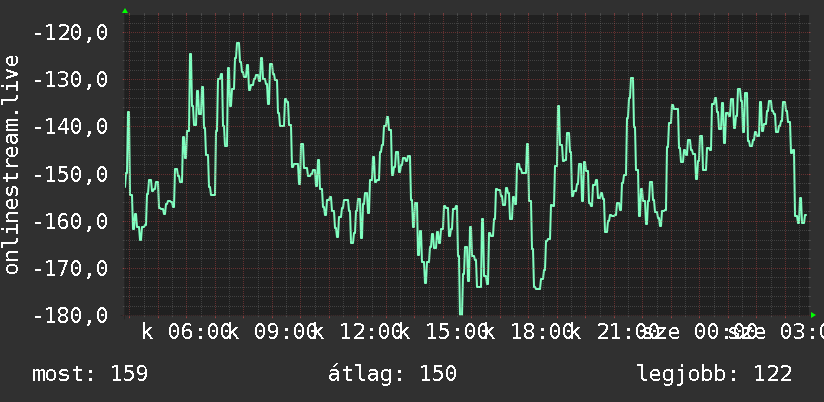Click the k 15:00 time label
This screenshot has height=402, width=824.
pos(444,332)
